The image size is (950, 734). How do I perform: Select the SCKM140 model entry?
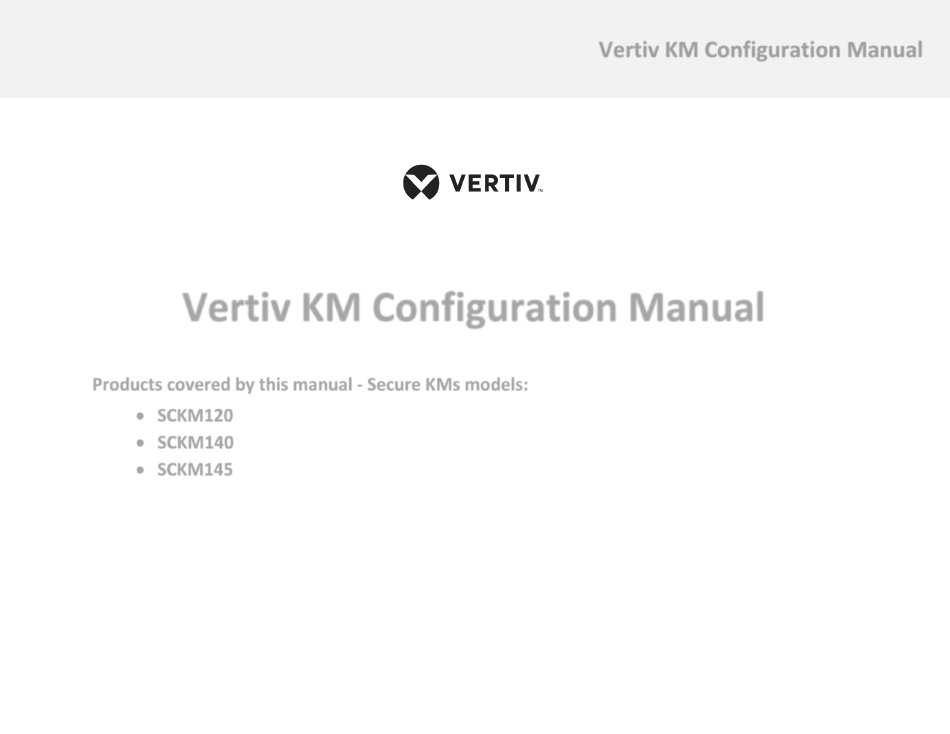[x=195, y=443]
